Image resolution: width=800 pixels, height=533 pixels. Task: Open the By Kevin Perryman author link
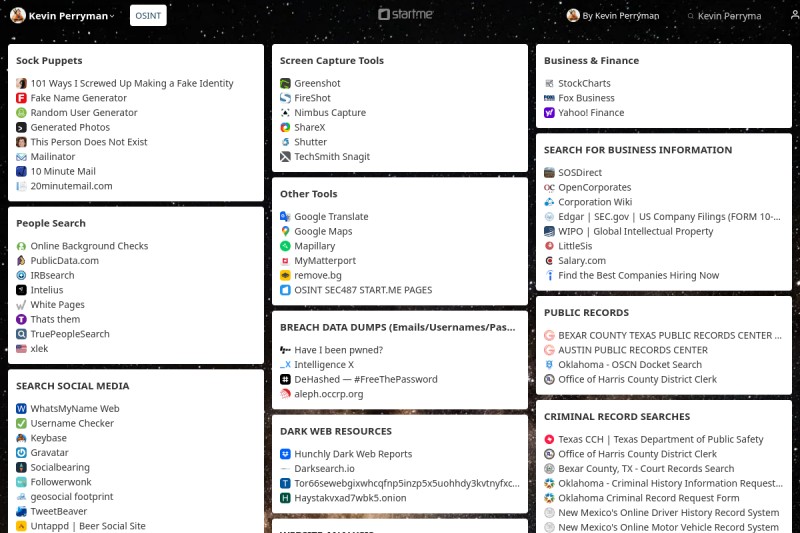[x=613, y=16]
